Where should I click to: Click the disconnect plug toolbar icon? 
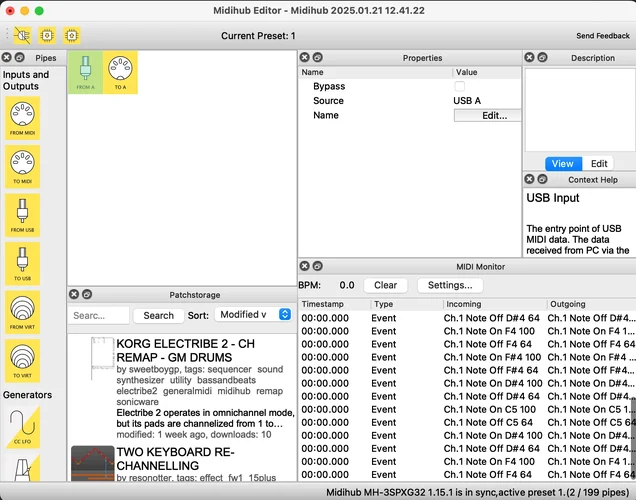(22, 35)
